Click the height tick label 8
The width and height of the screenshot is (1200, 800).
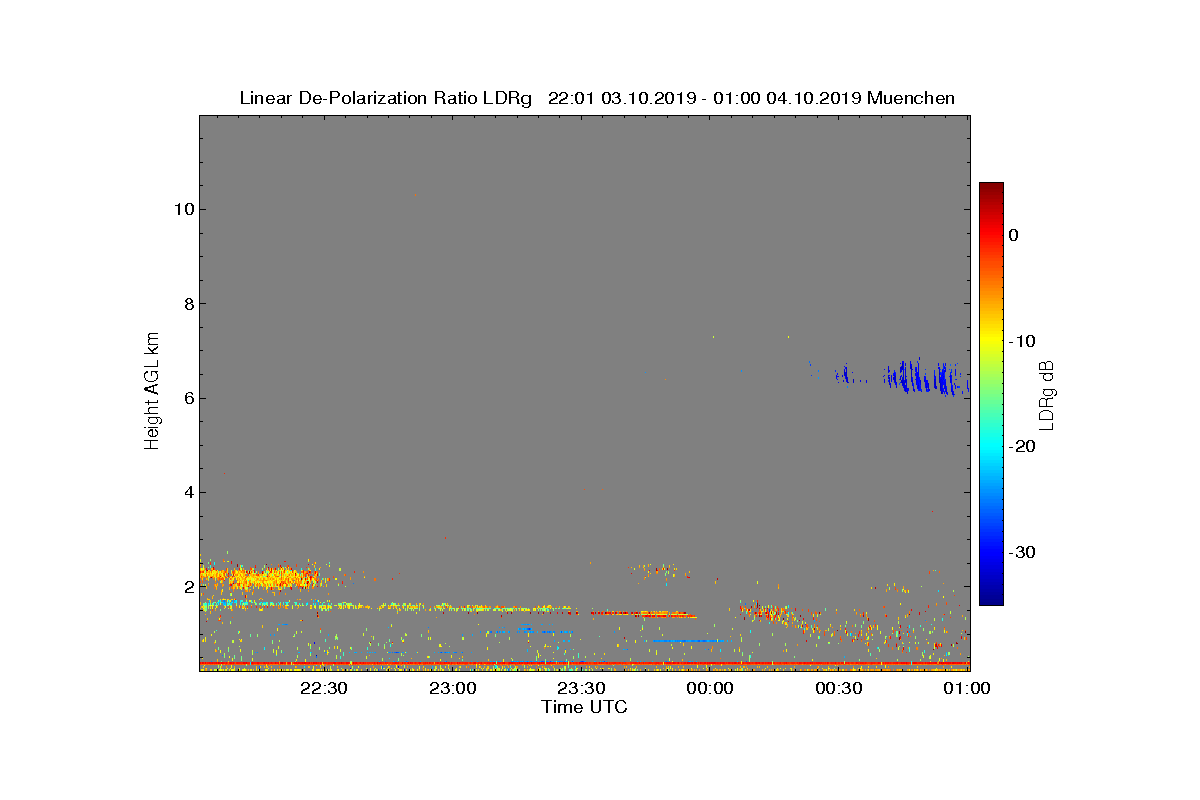point(188,304)
